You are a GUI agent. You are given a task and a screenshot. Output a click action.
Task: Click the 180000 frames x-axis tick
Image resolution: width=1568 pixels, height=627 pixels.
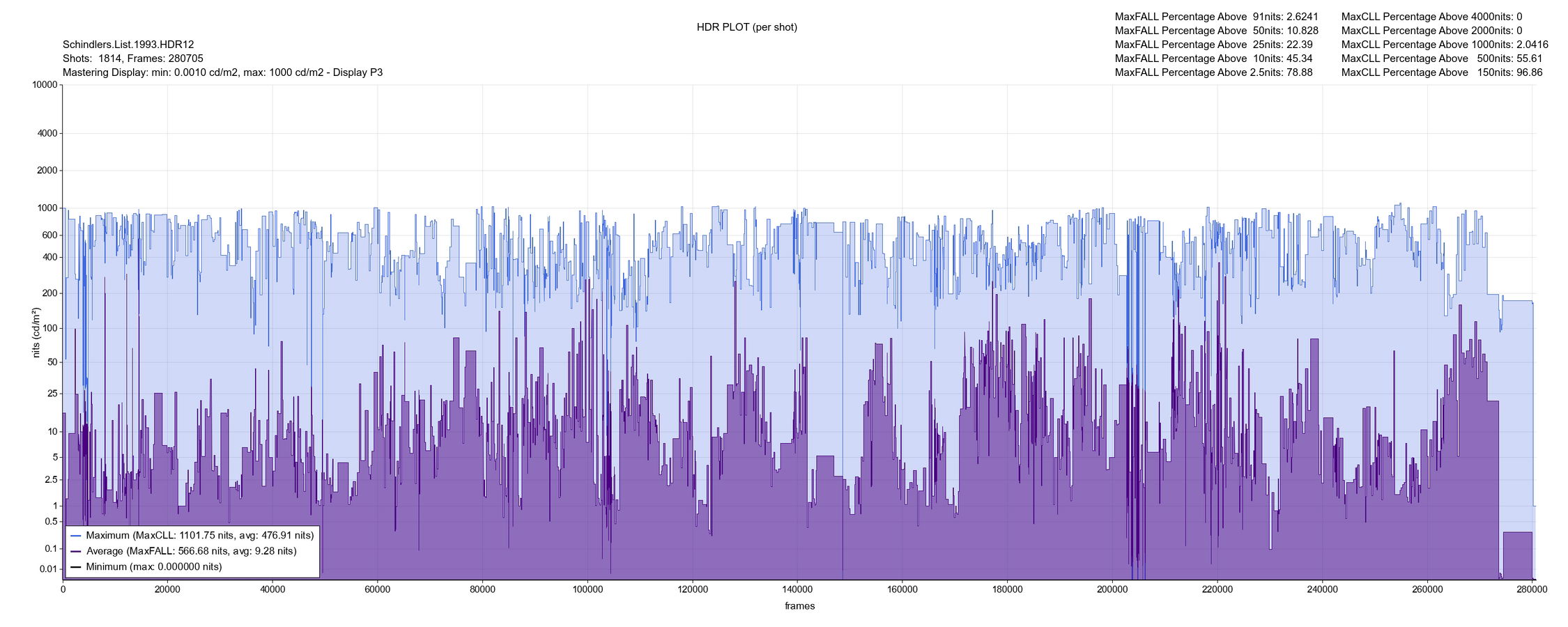pyautogui.click(x=1007, y=589)
